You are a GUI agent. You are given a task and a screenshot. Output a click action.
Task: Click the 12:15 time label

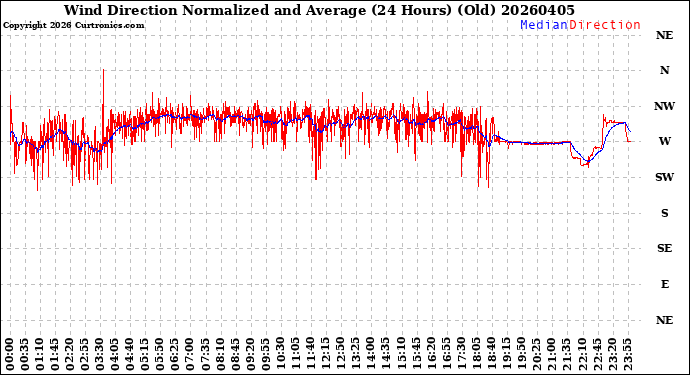(326, 354)
